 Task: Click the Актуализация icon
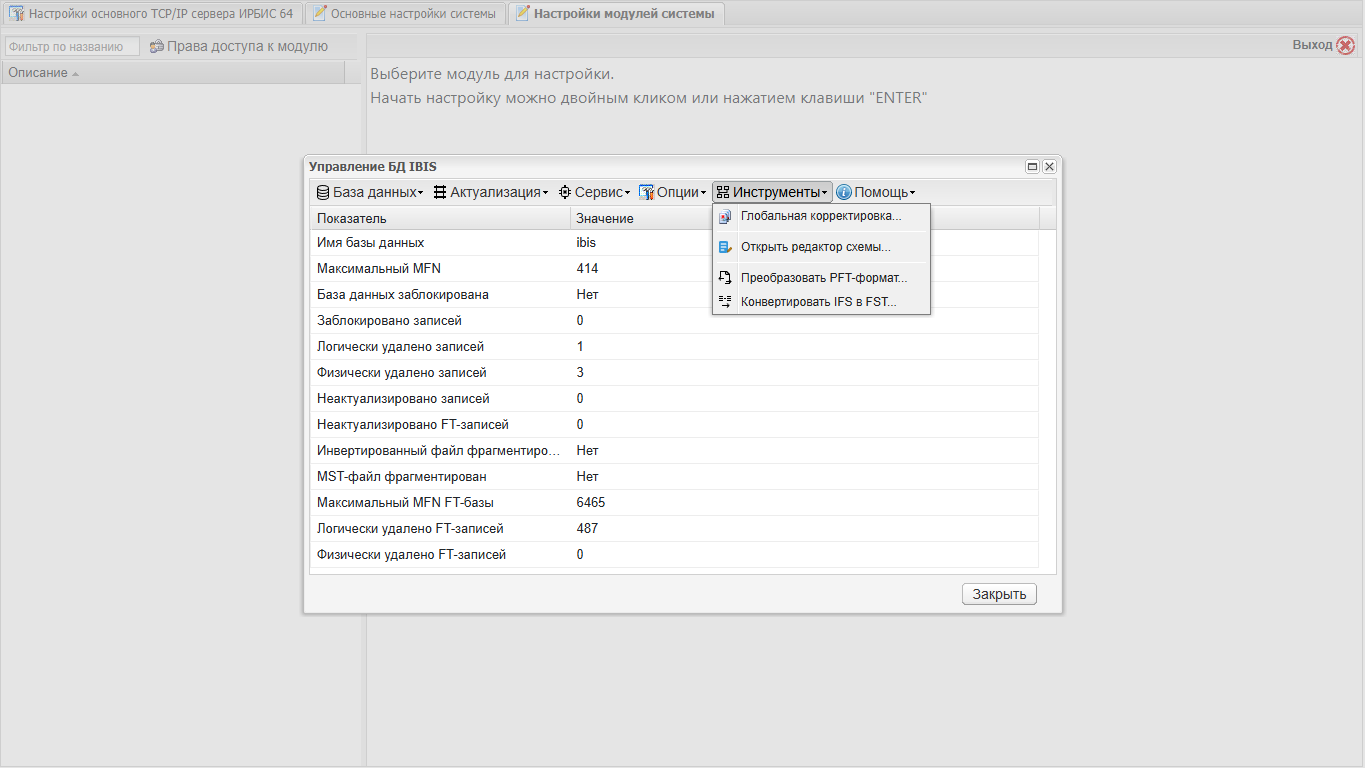tap(440, 192)
